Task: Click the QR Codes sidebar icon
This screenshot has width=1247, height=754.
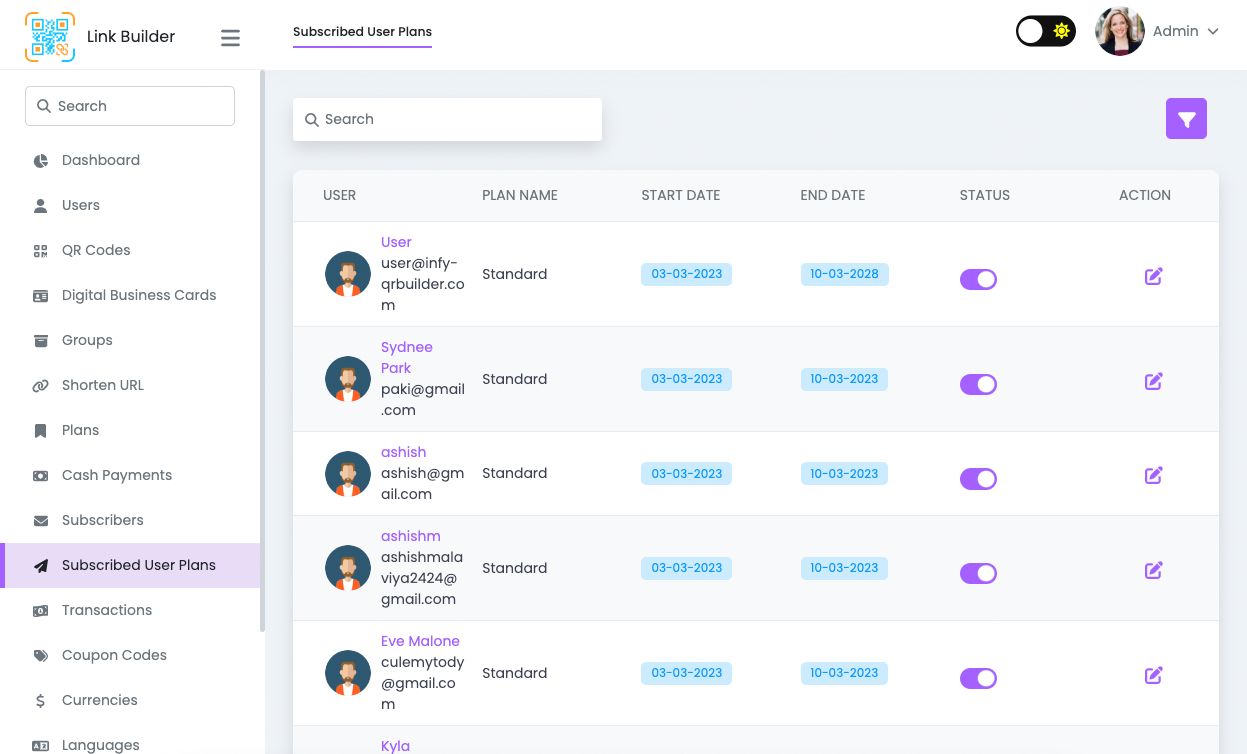Action: [41, 251]
